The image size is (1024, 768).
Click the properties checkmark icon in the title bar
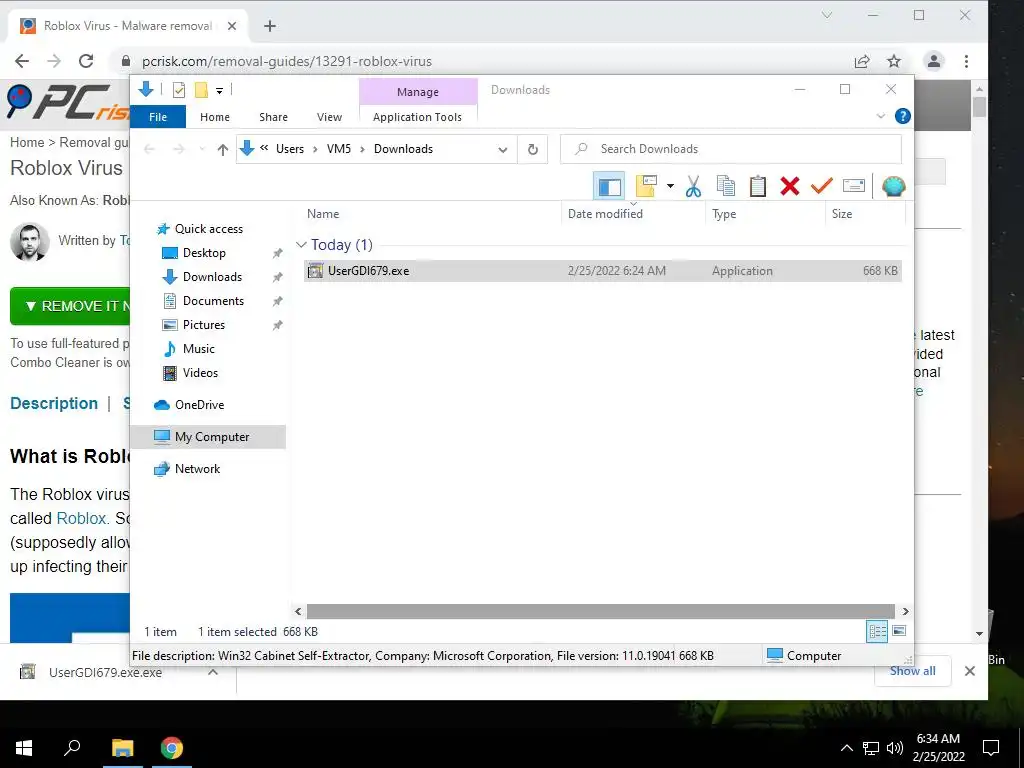click(178, 90)
